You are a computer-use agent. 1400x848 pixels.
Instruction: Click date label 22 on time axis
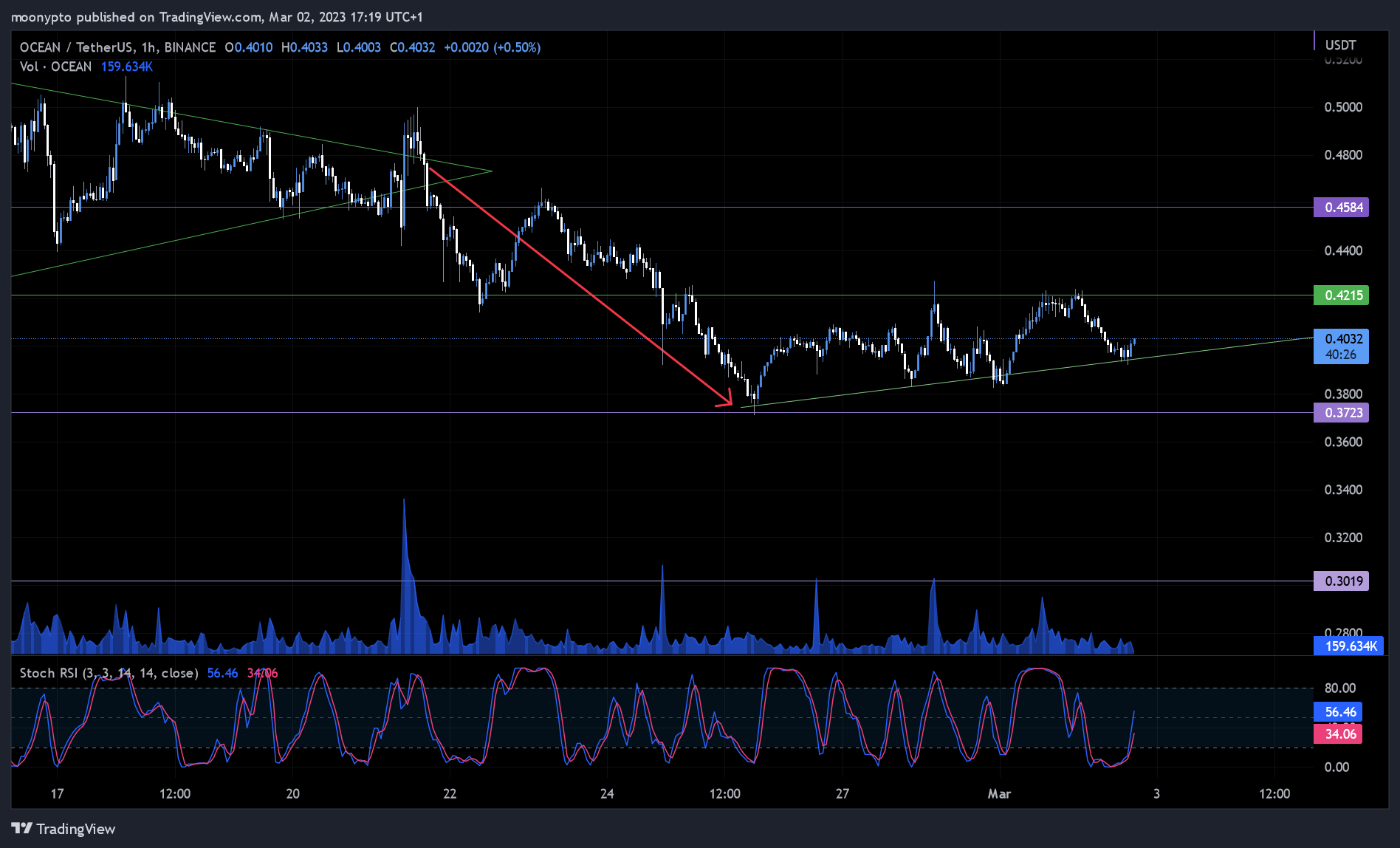pyautogui.click(x=450, y=793)
